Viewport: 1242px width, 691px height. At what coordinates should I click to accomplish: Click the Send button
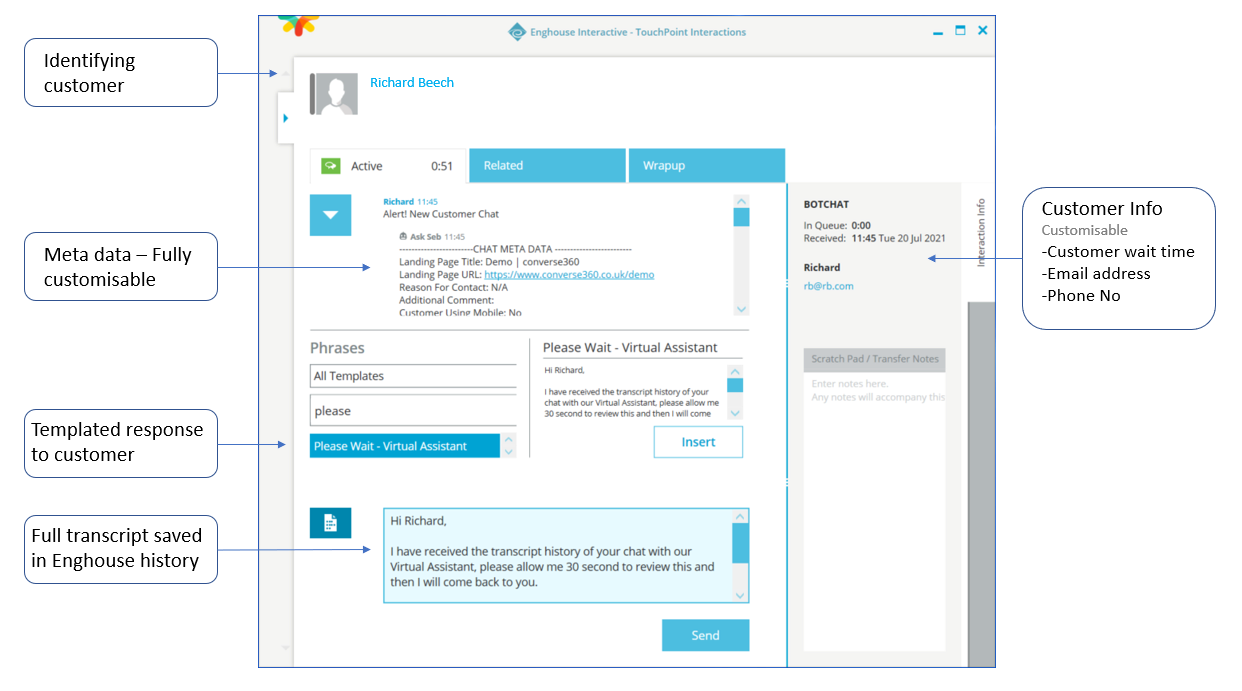tap(705, 635)
